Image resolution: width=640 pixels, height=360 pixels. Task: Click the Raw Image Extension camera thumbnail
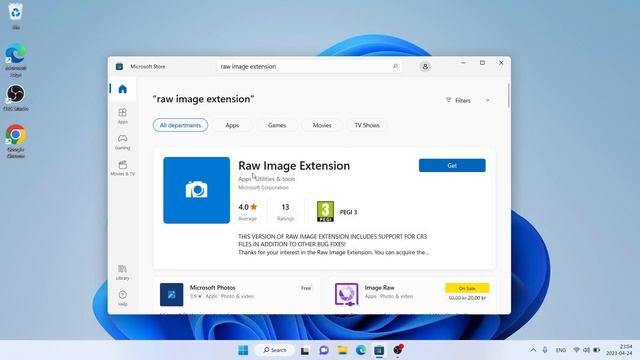pos(196,190)
